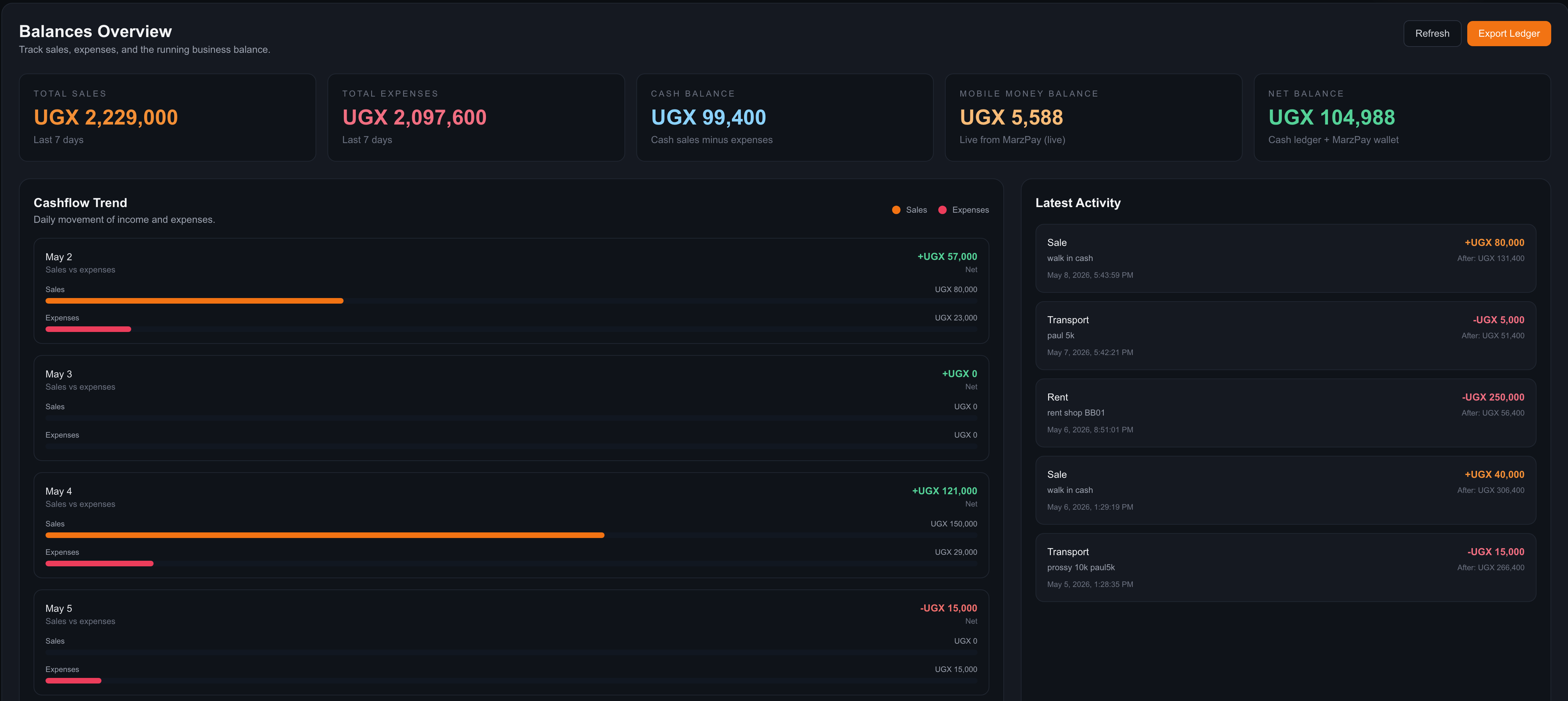
Task: Click the Balances Overview heading
Action: (96, 31)
